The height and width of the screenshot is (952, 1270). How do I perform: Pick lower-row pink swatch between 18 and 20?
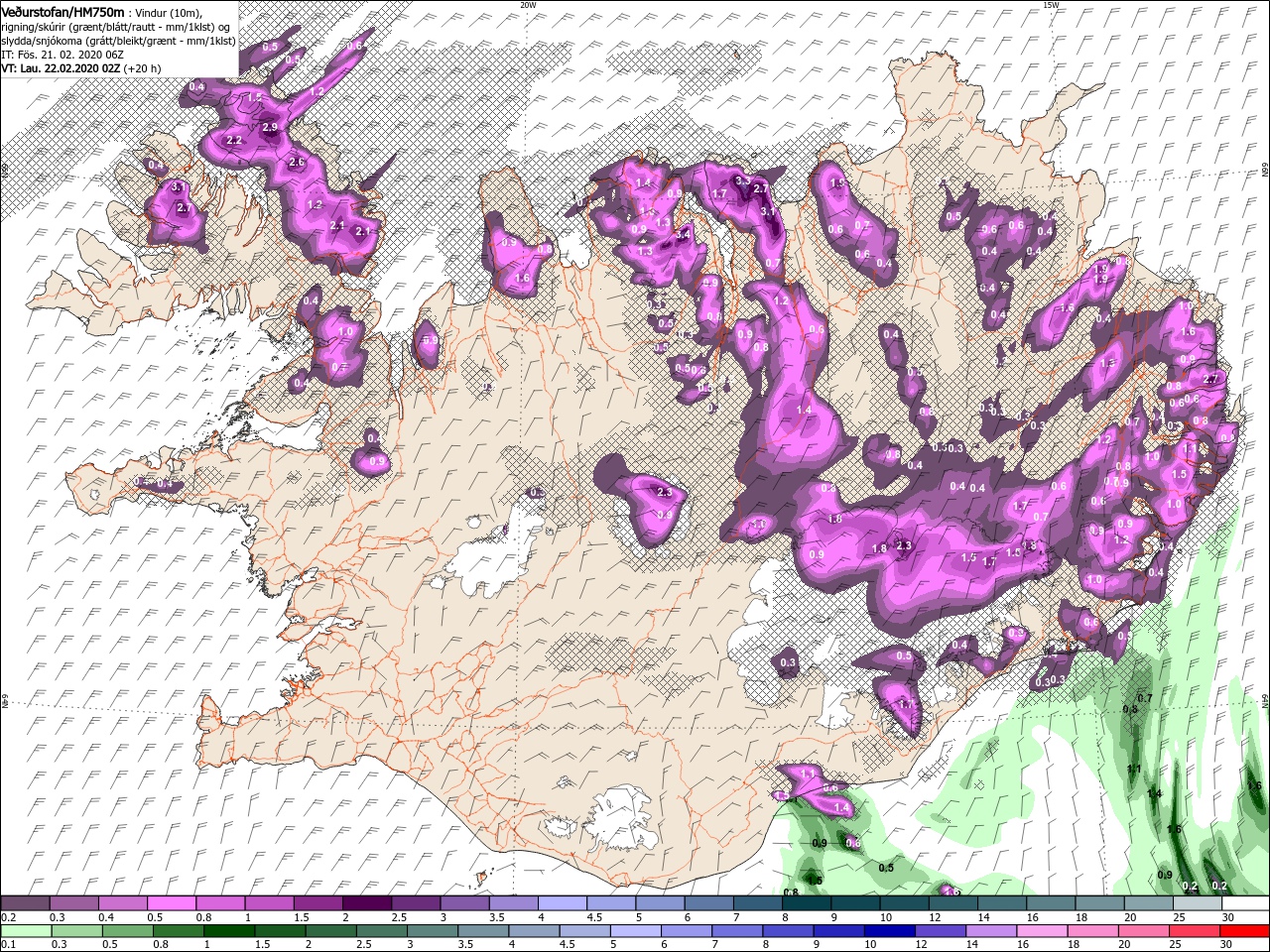pyautogui.click(x=1092, y=931)
